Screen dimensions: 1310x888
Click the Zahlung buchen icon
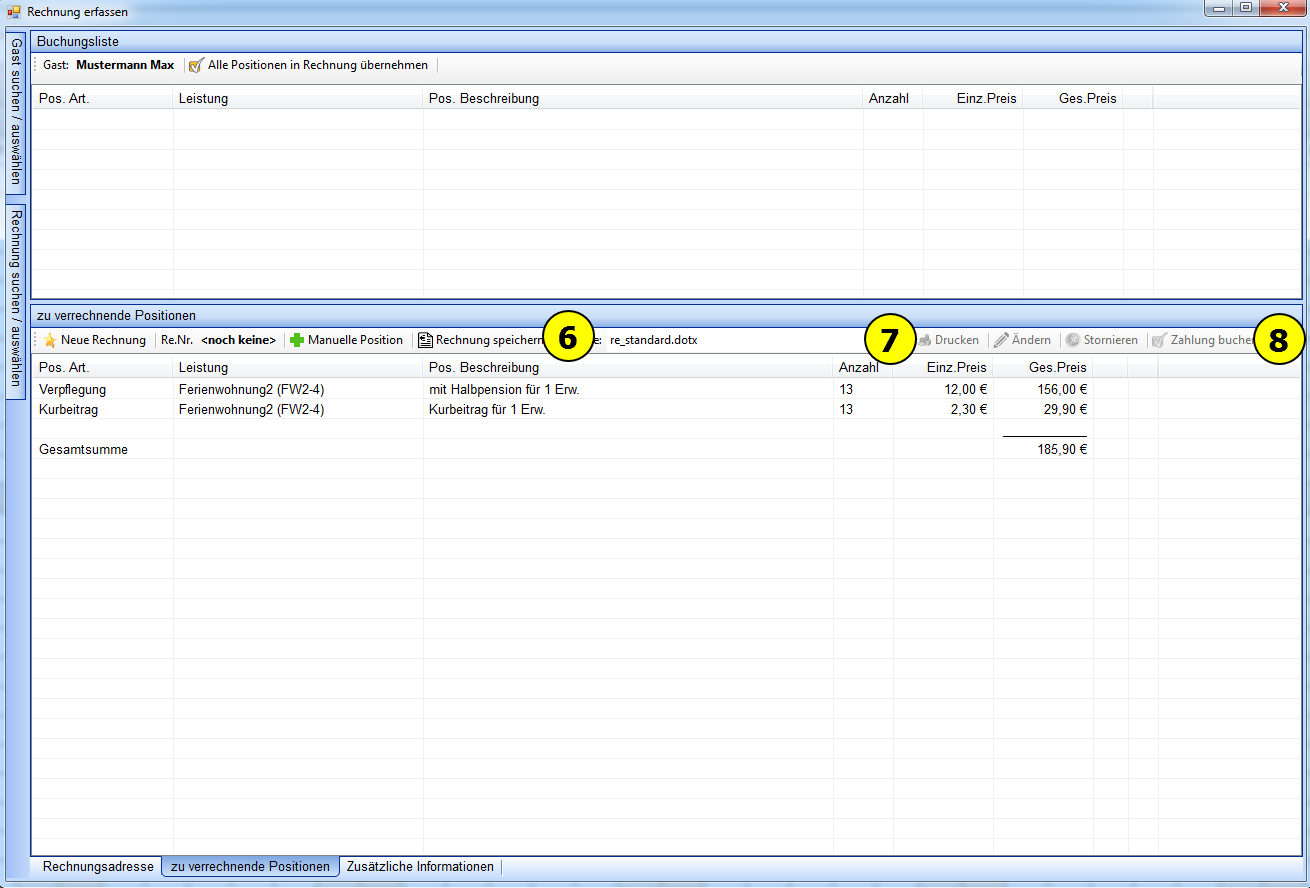[1159, 340]
